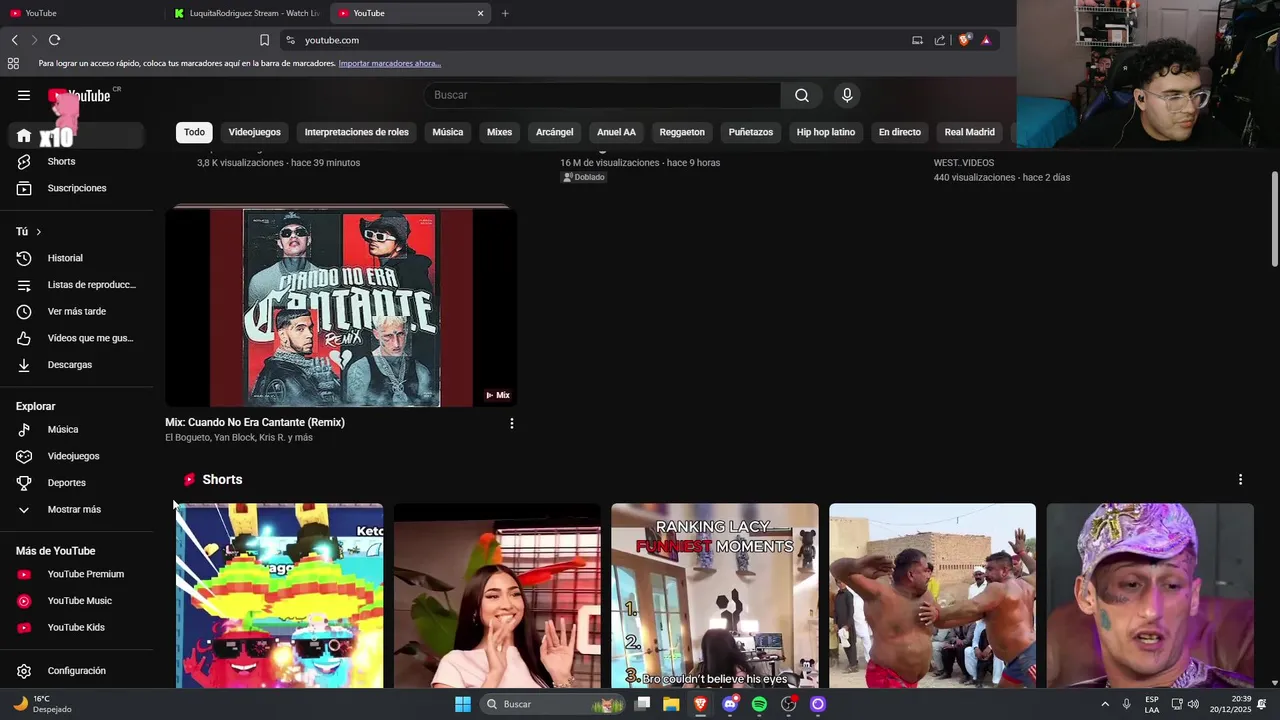Open Ver más tarde in sidebar
This screenshot has height=720, width=1280.
(x=77, y=311)
